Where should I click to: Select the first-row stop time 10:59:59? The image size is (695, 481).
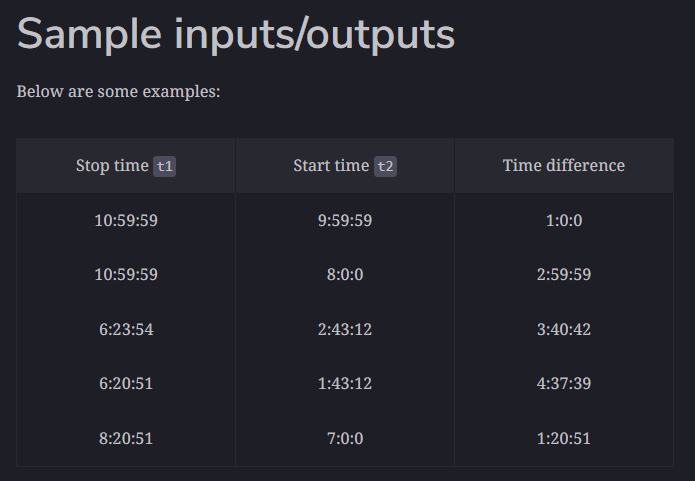click(x=126, y=220)
